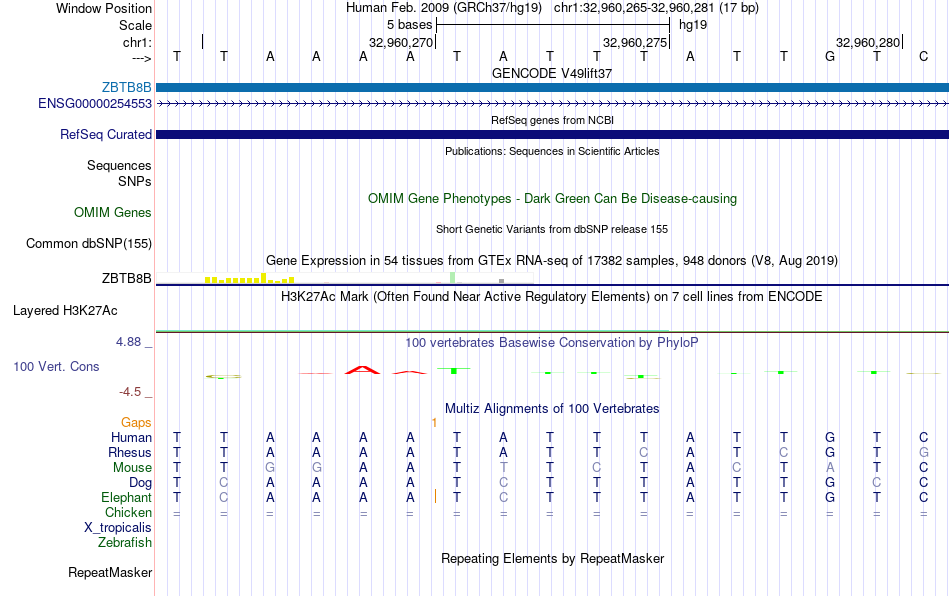Click the 32,960,280 ruler coordinate
This screenshot has height=596, width=950.
[x=868, y=42]
